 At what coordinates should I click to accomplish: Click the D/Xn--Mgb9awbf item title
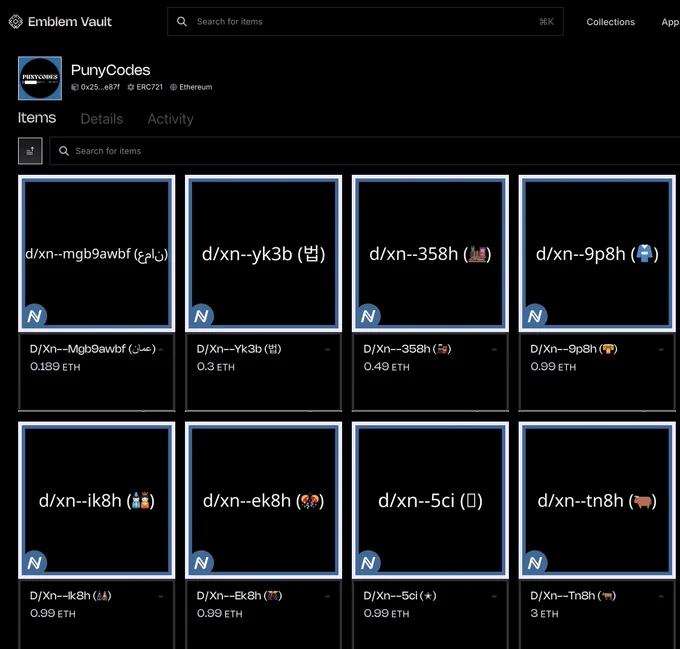coord(93,349)
